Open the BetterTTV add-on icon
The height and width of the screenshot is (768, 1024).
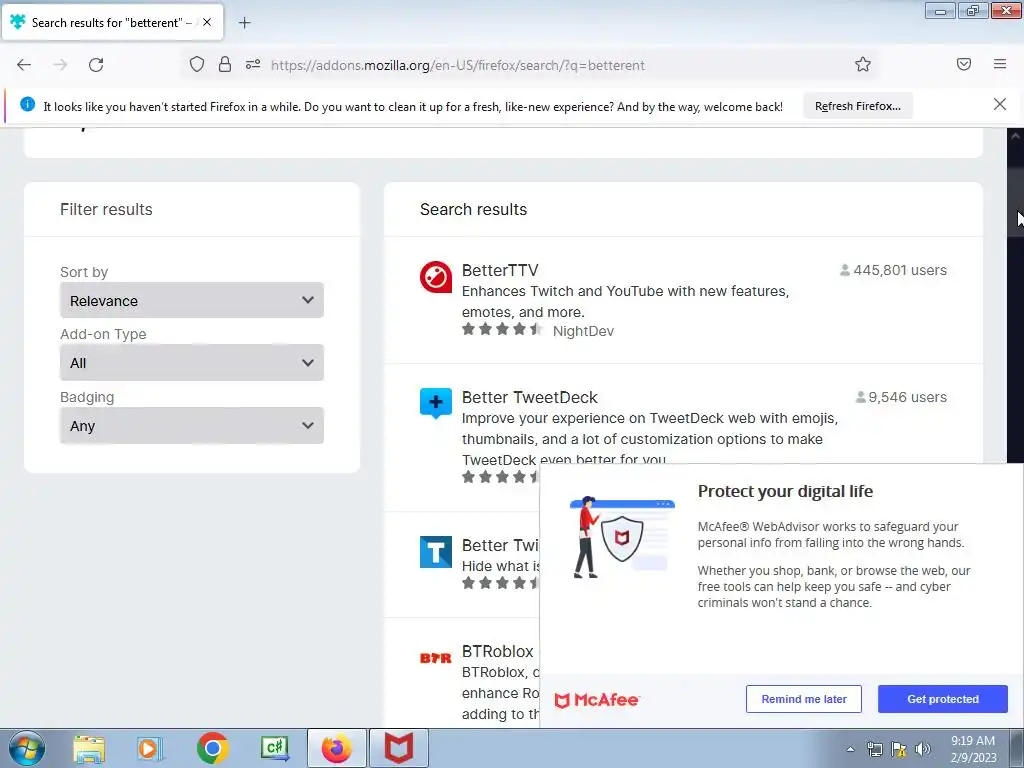point(436,277)
